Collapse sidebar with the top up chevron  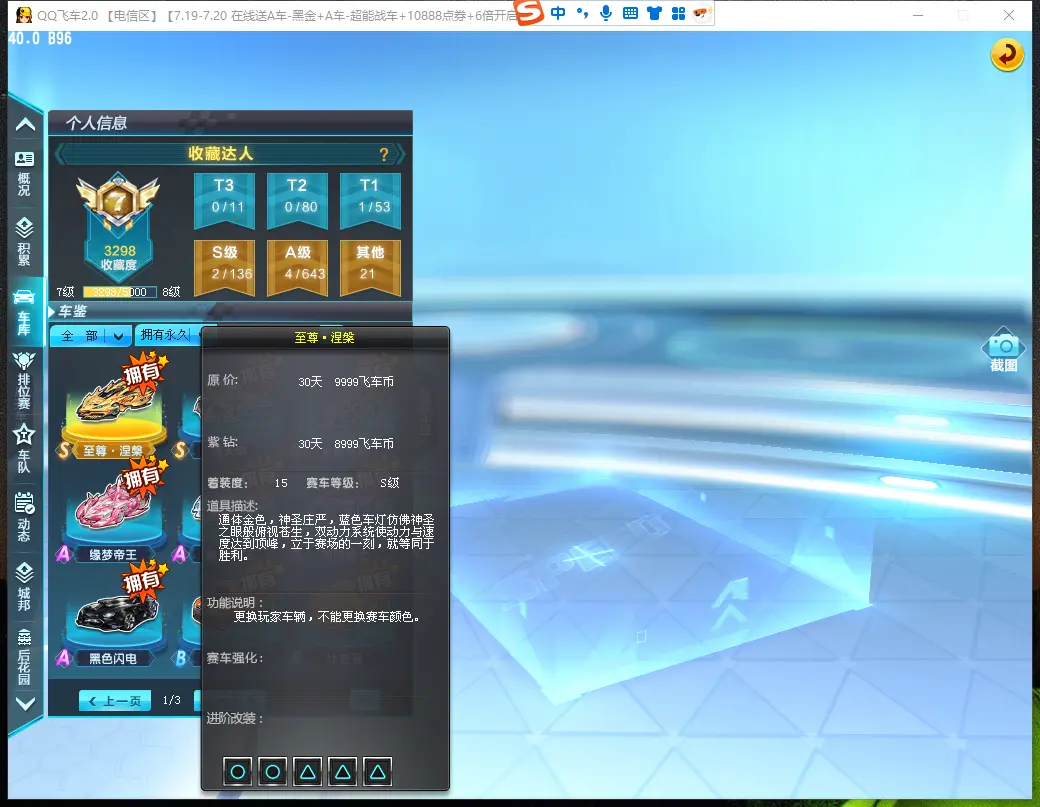(x=25, y=124)
